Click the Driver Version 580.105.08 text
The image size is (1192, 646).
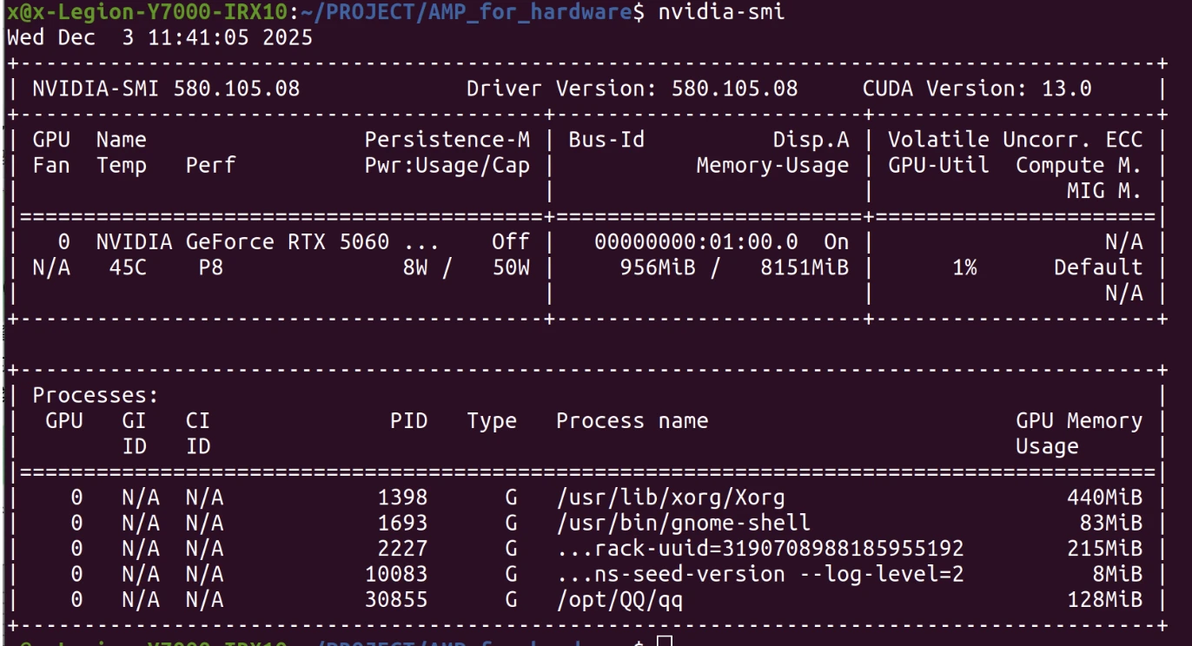pyautogui.click(x=632, y=88)
